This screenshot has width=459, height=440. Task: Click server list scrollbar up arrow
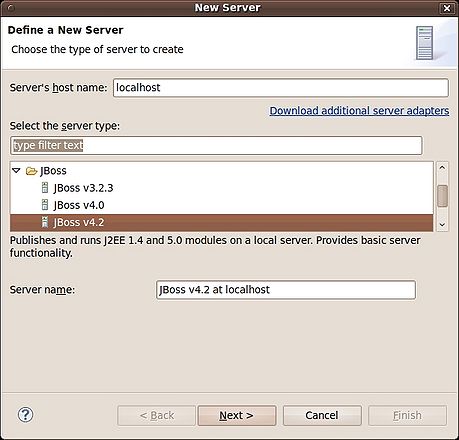point(442,168)
